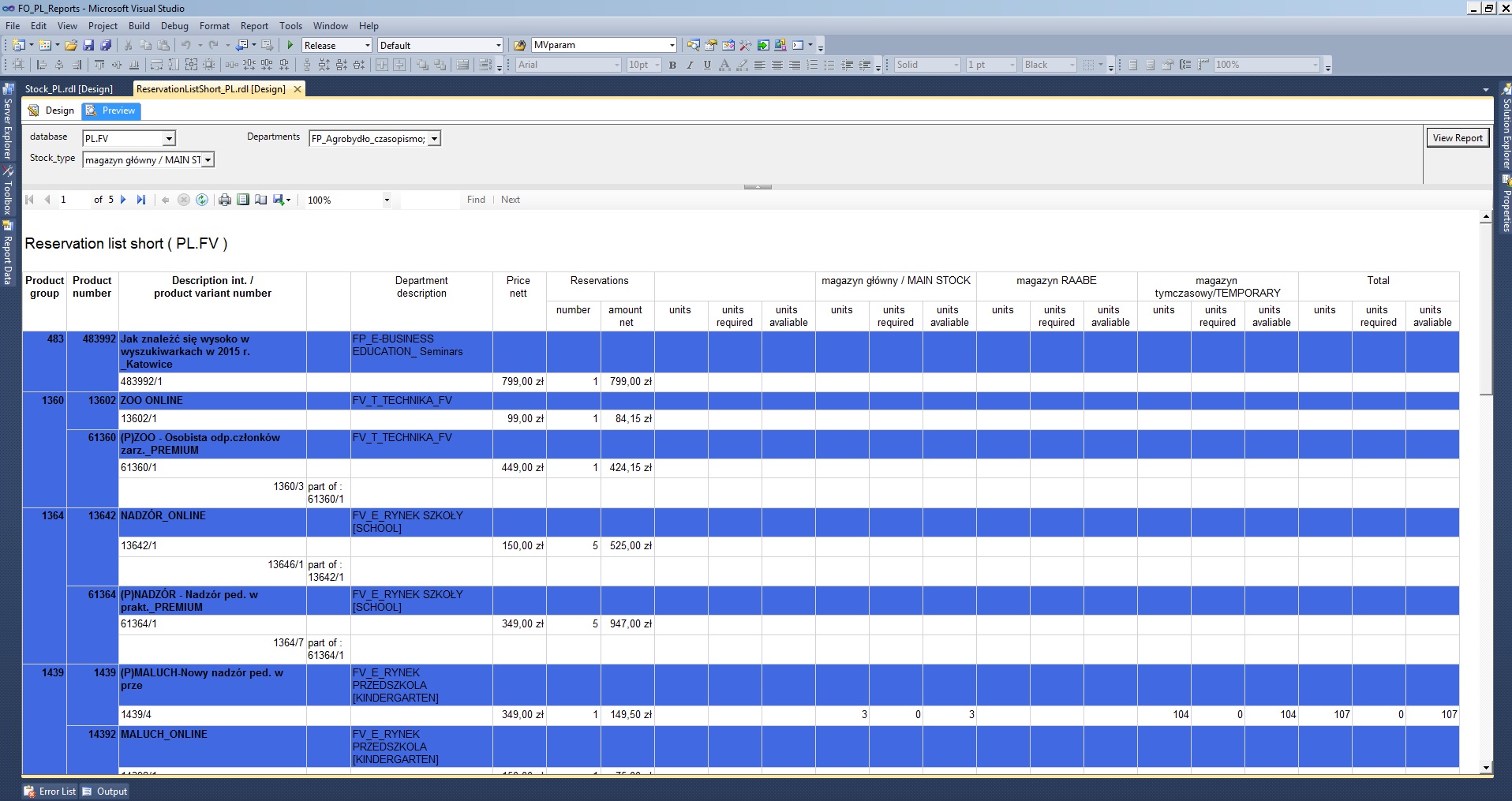
Task: Open the Server Explorer side panel
Action: pos(8,121)
